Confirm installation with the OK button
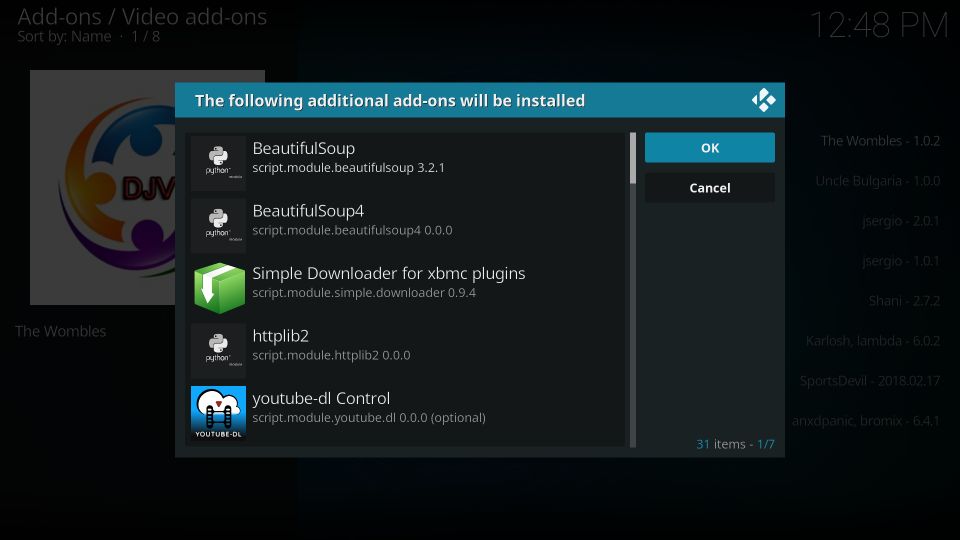960x540 pixels. pos(710,148)
